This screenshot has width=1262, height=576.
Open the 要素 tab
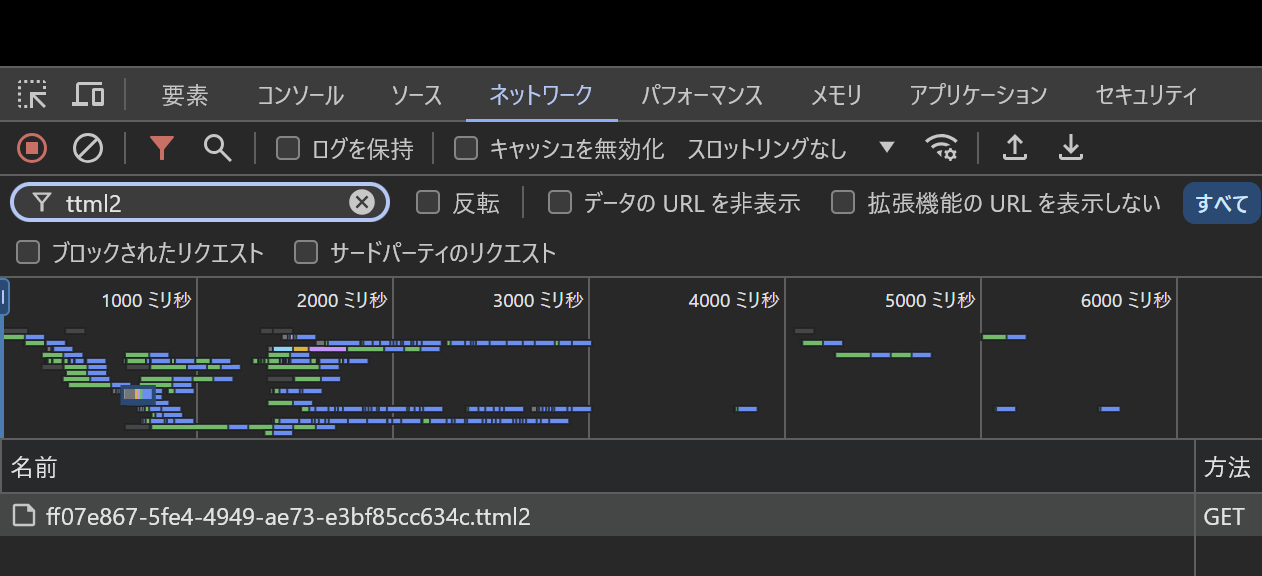click(x=185, y=96)
